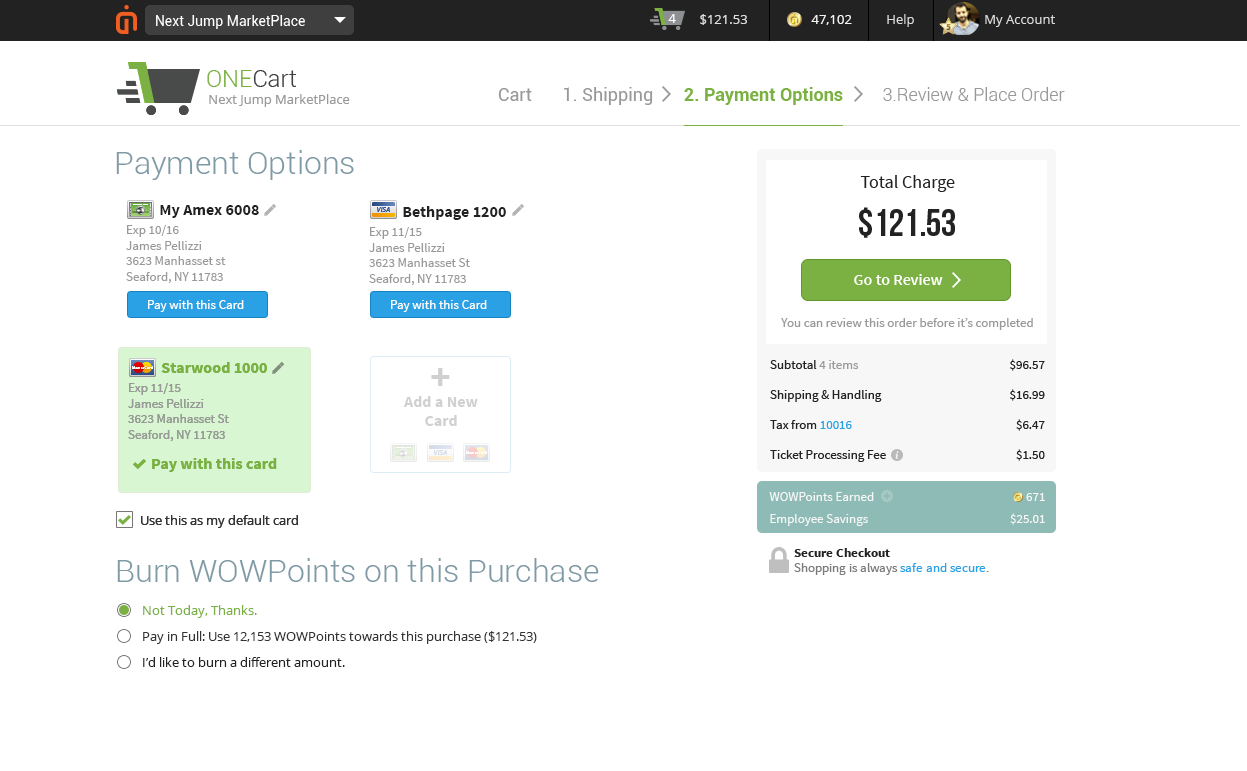Select the 2. Payment Options step
The height and width of the screenshot is (771, 1247).
coord(763,95)
